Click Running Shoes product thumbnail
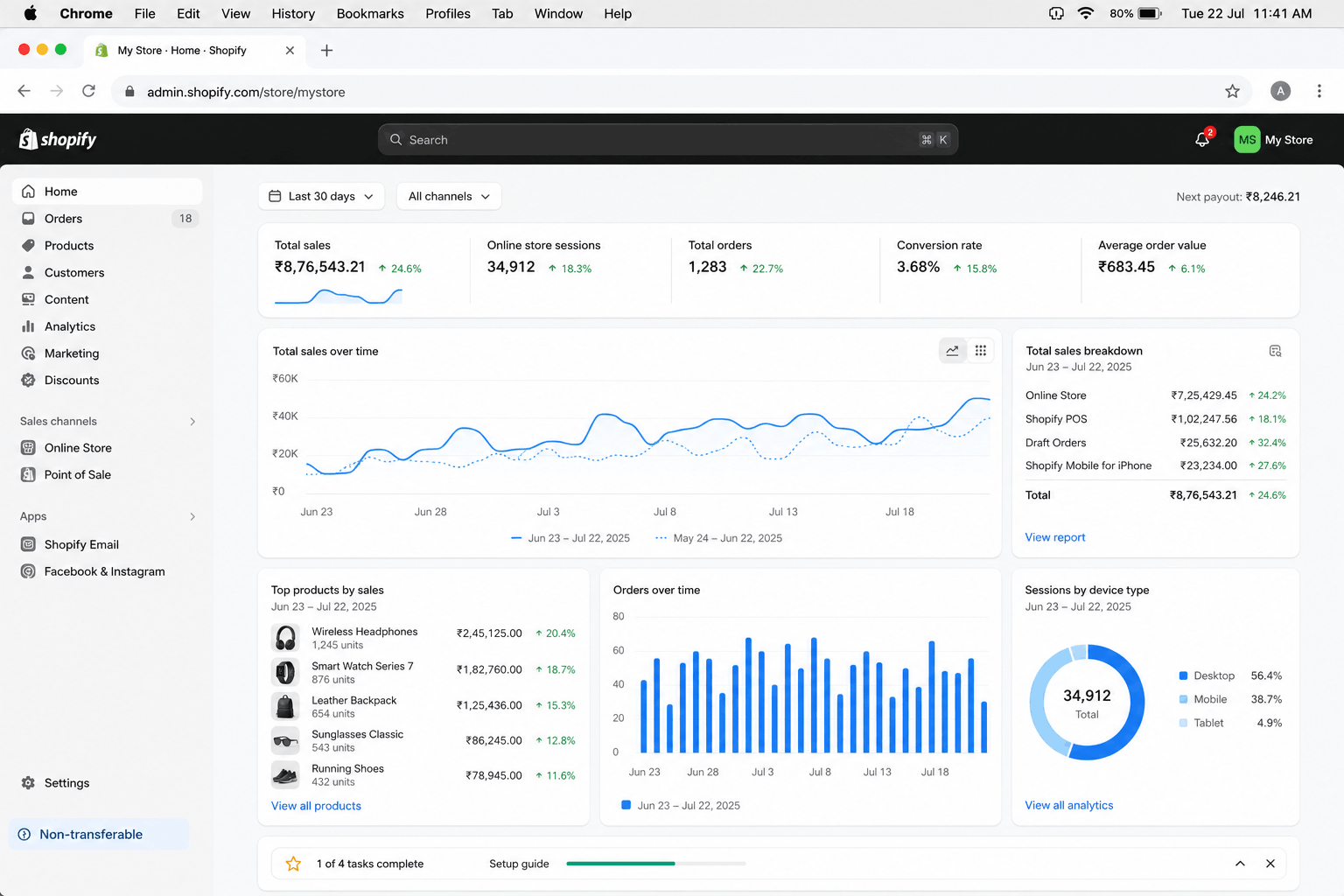This screenshot has width=1344, height=896. click(285, 774)
